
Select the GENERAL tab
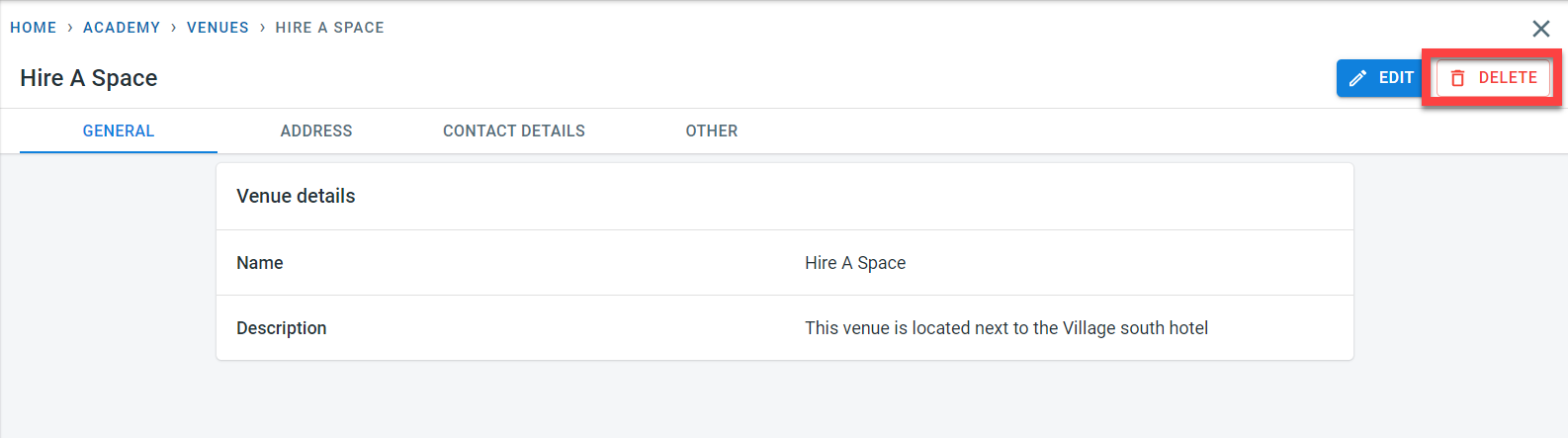(x=119, y=131)
